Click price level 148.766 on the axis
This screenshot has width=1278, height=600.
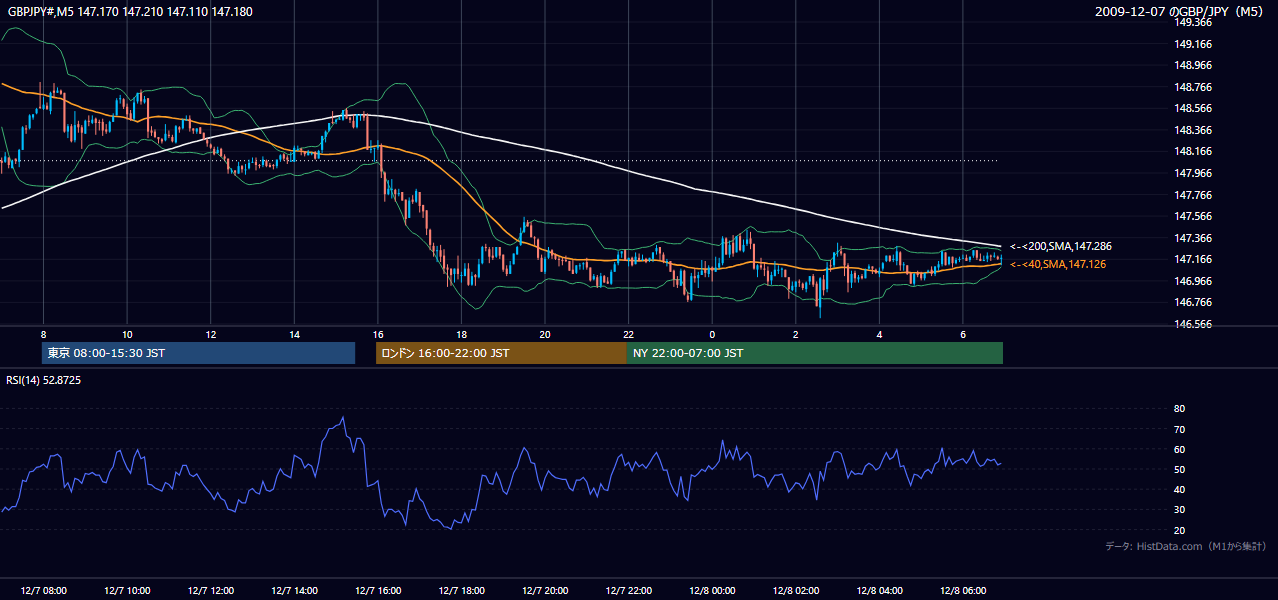pos(1193,87)
